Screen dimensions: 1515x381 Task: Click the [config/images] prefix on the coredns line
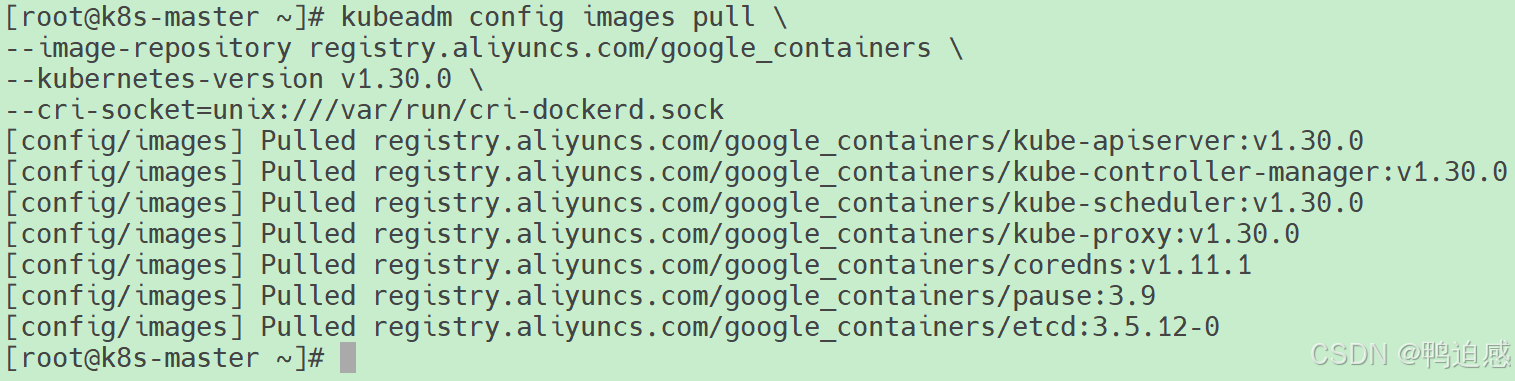[x=125, y=264]
